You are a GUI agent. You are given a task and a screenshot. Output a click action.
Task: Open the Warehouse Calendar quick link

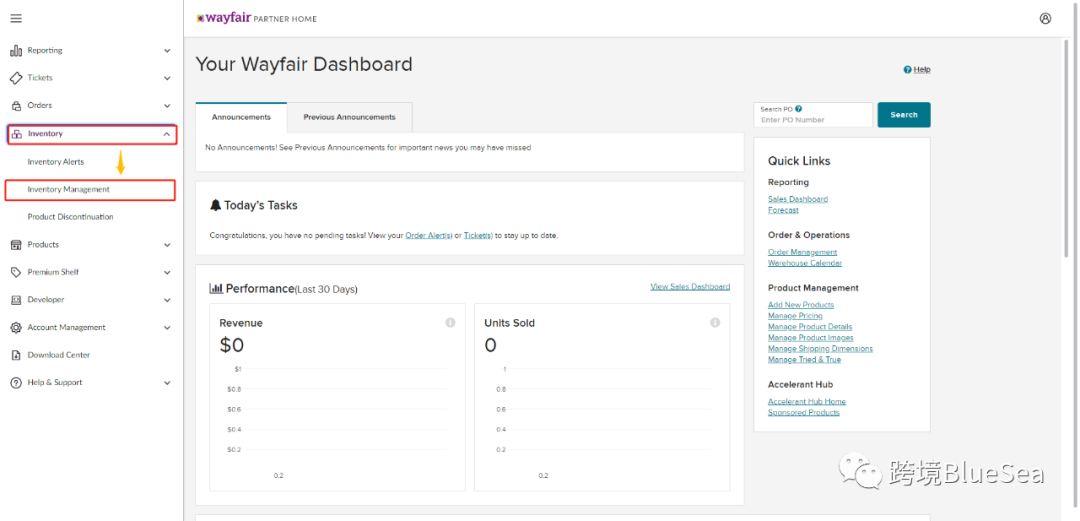[x=804, y=263]
